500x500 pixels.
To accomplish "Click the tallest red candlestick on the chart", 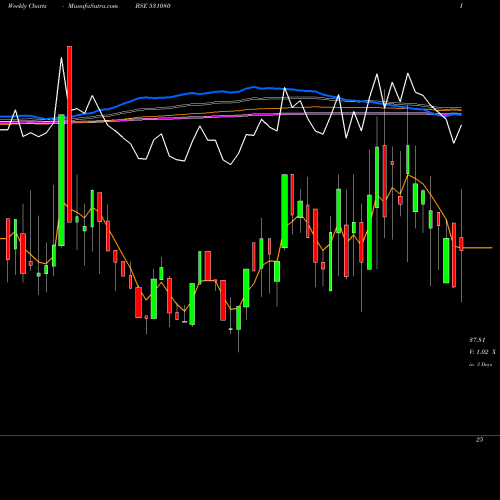I will tap(69, 134).
